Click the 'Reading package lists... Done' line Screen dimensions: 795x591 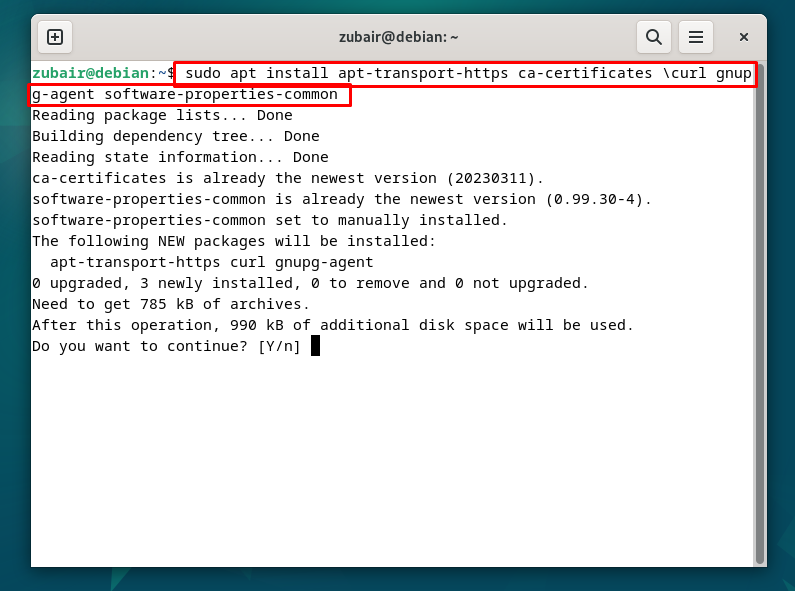click(162, 116)
